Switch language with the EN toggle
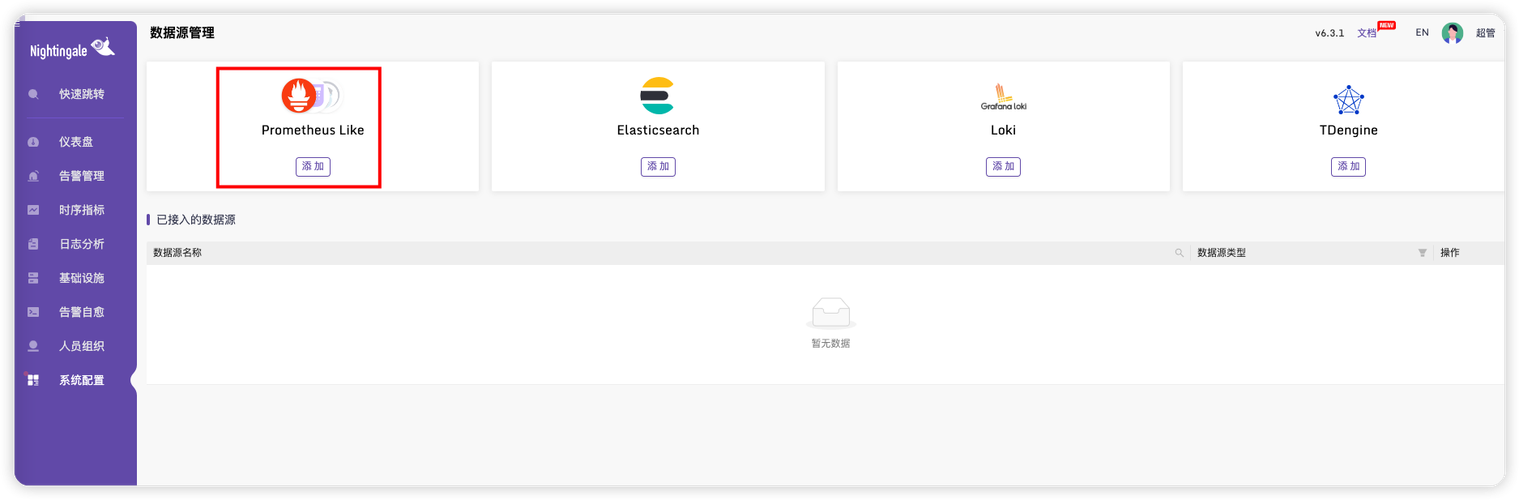This screenshot has height=500, width=1519. tap(1422, 33)
